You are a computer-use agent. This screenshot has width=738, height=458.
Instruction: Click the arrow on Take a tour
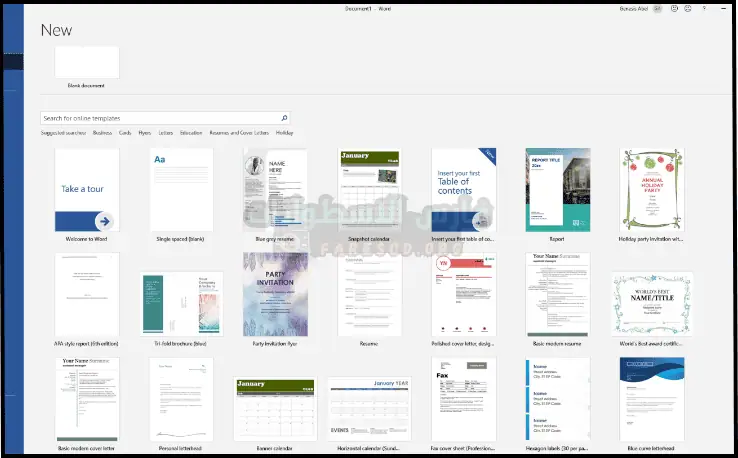click(104, 221)
